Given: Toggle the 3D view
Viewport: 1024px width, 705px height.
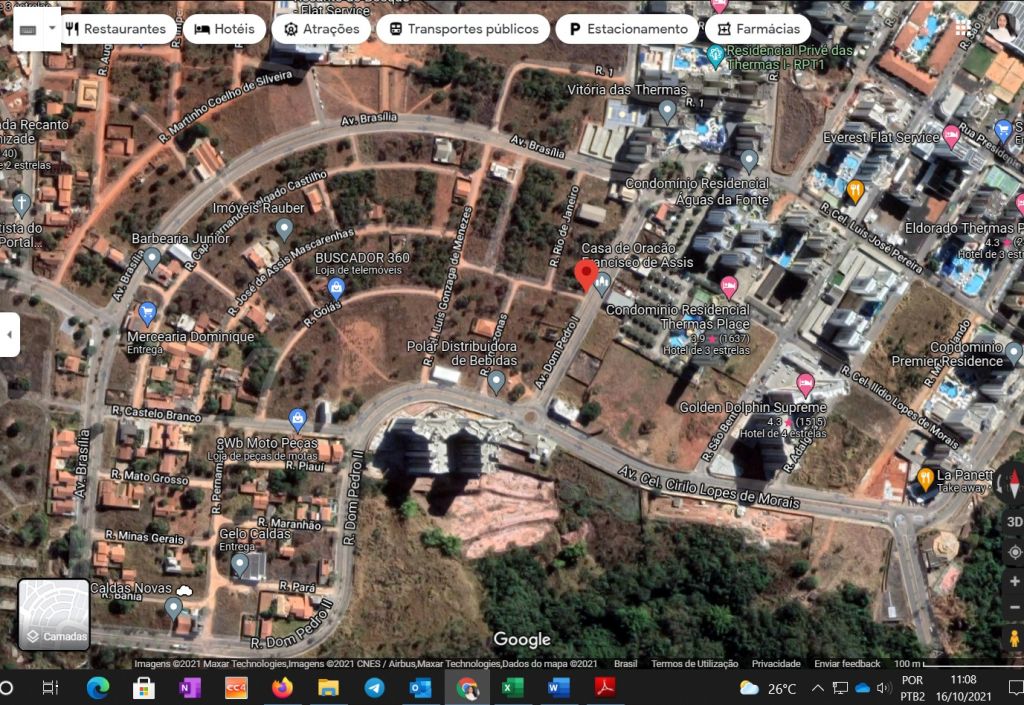Looking at the screenshot, I should pyautogui.click(x=1014, y=522).
